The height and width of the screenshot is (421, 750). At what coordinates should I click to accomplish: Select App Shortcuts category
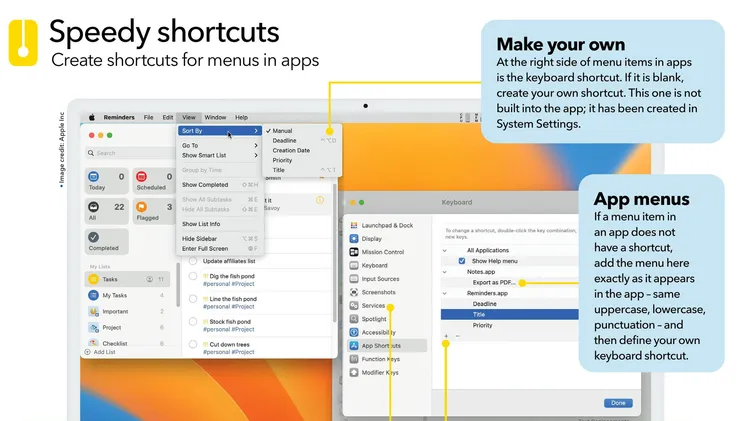tap(386, 345)
